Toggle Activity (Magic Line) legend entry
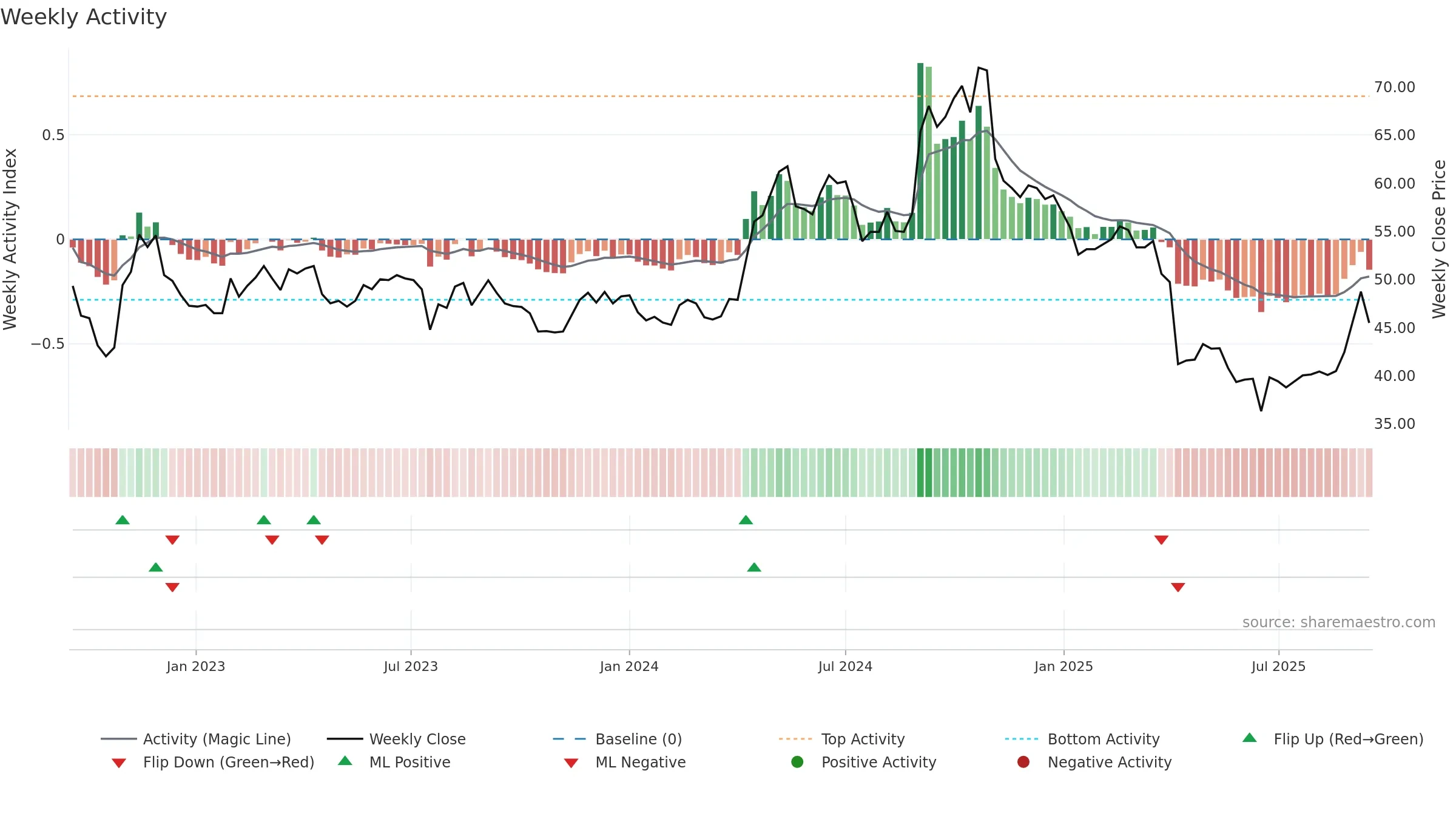 196,739
